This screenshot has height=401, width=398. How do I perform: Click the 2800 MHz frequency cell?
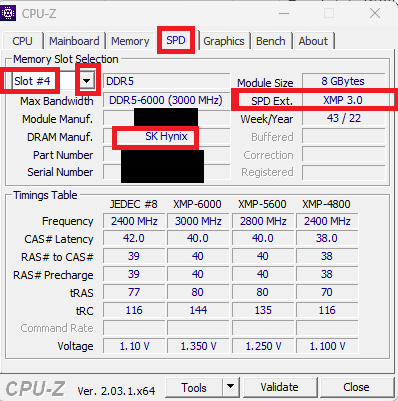[263, 221]
